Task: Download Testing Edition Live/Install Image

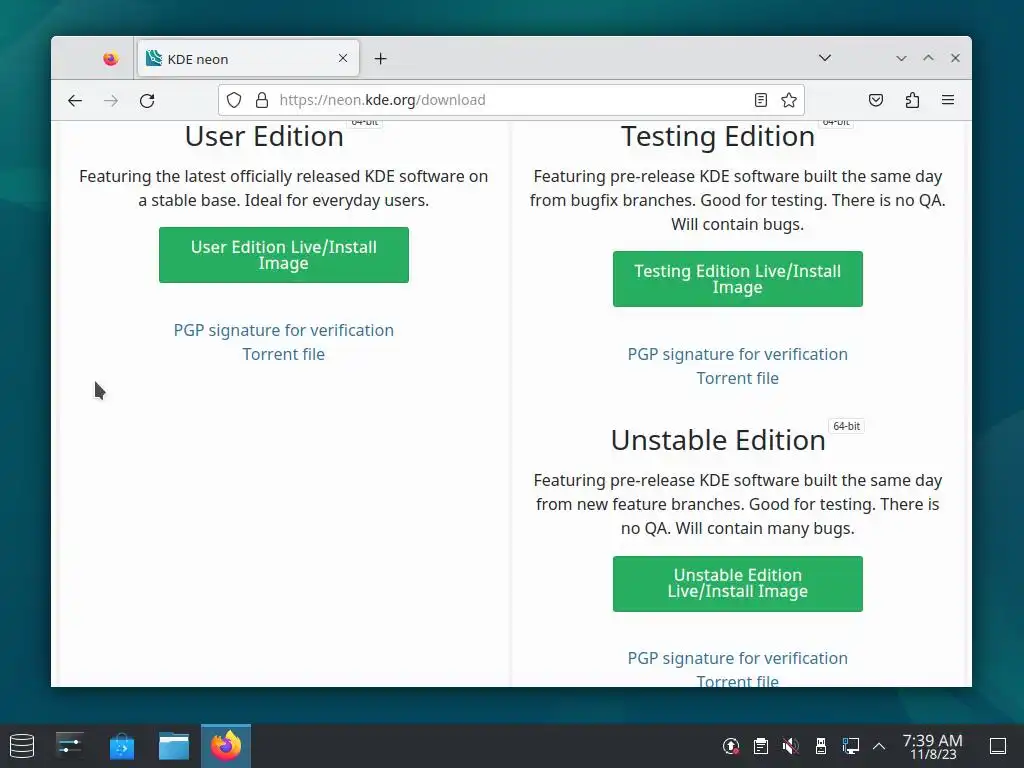Action: point(737,279)
